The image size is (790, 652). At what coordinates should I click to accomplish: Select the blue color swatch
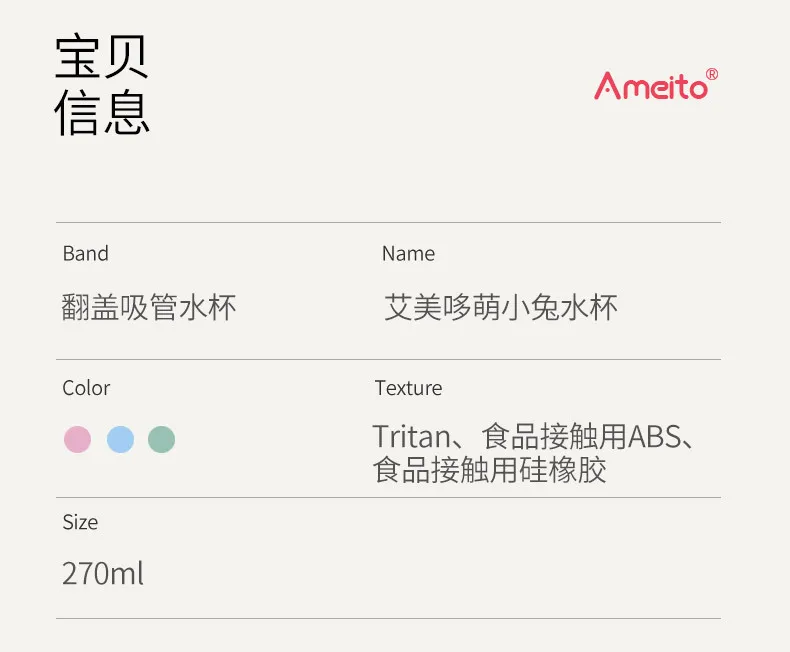120,439
